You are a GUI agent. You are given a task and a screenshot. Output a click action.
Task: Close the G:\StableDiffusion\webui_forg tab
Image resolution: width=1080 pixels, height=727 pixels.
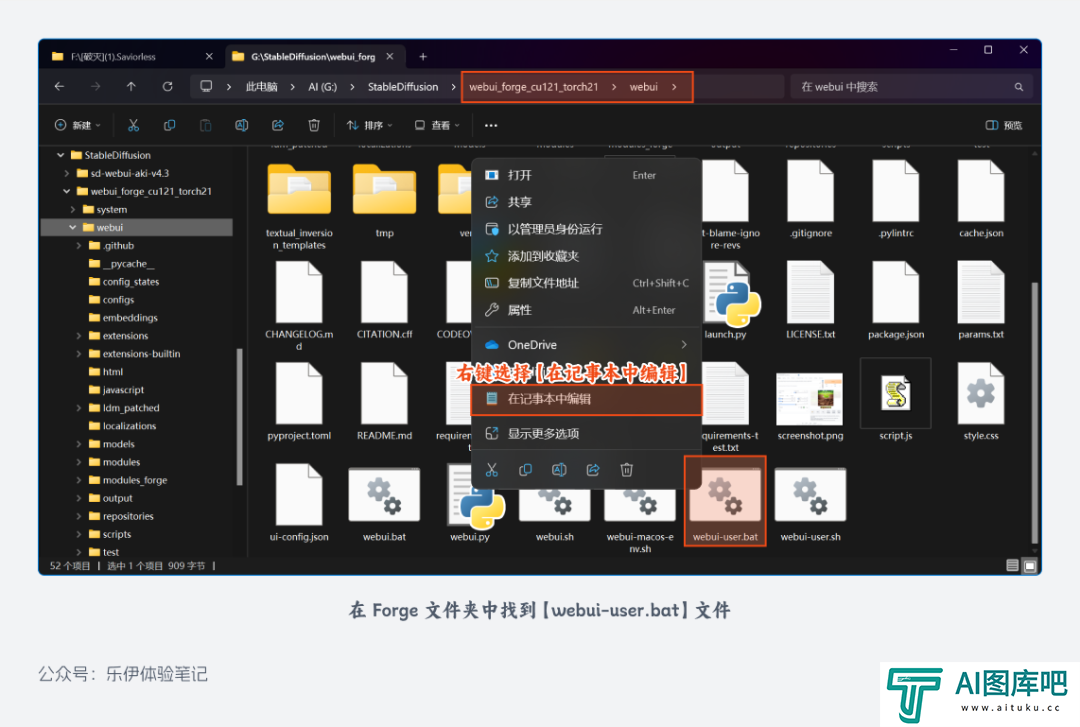tap(390, 57)
